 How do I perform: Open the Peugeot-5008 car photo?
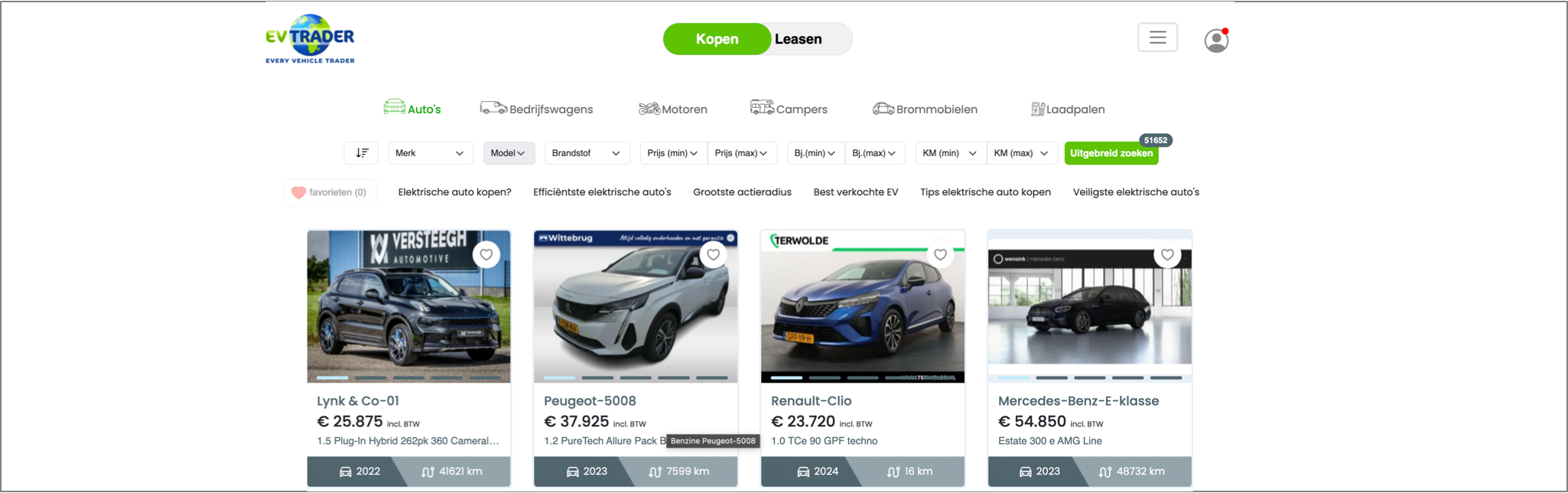(x=636, y=306)
